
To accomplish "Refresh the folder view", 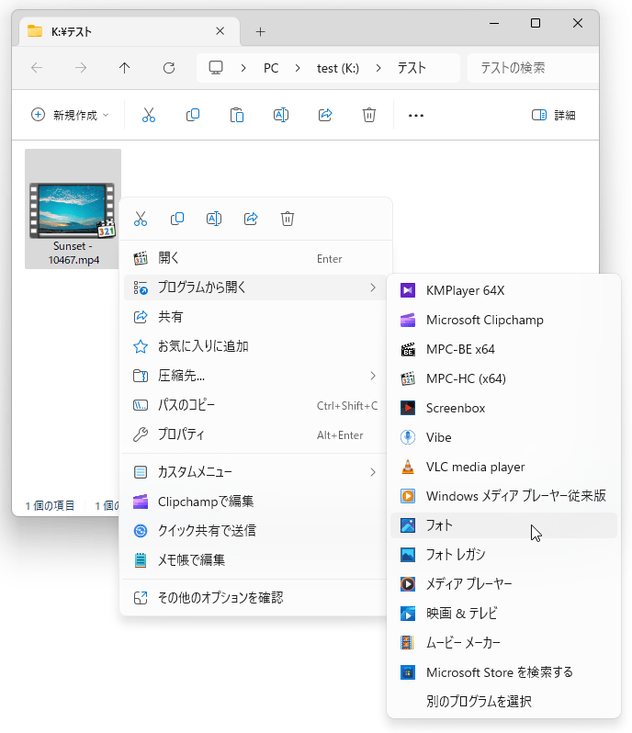I will tap(169, 68).
